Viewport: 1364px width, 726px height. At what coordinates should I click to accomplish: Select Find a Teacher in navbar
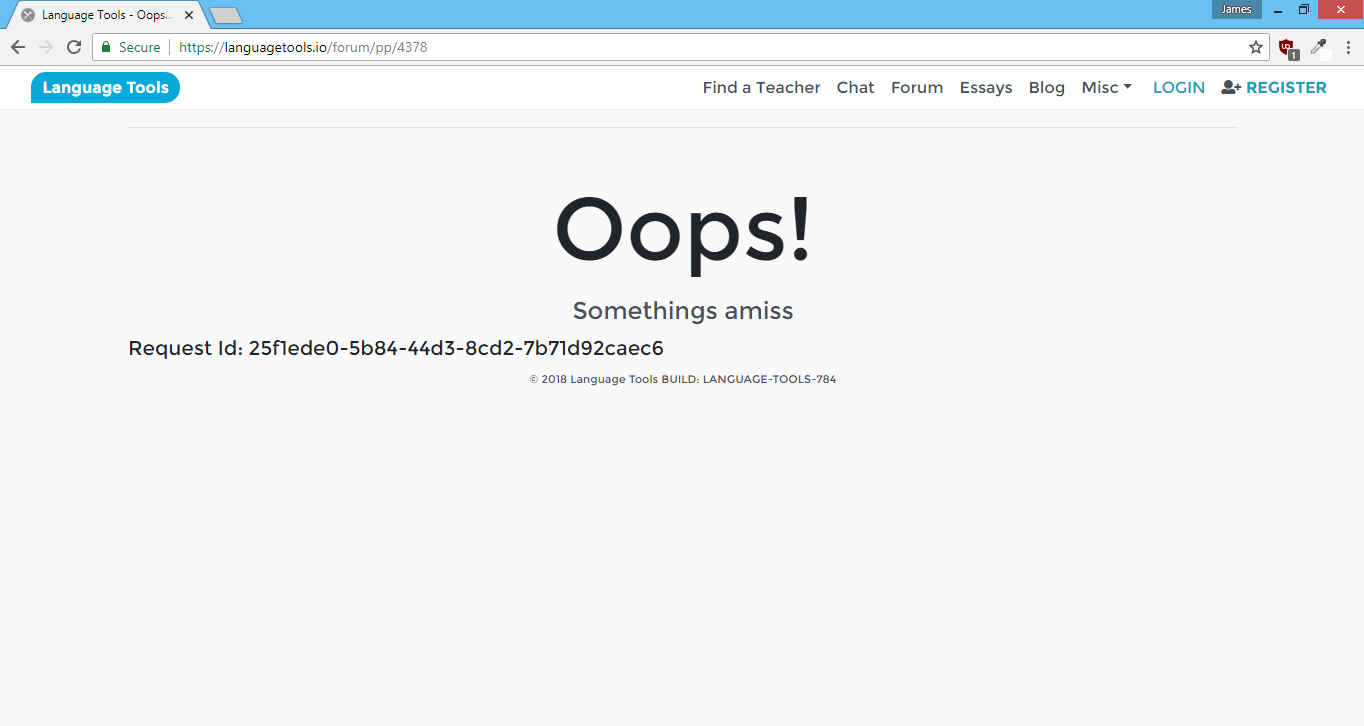[x=761, y=88]
